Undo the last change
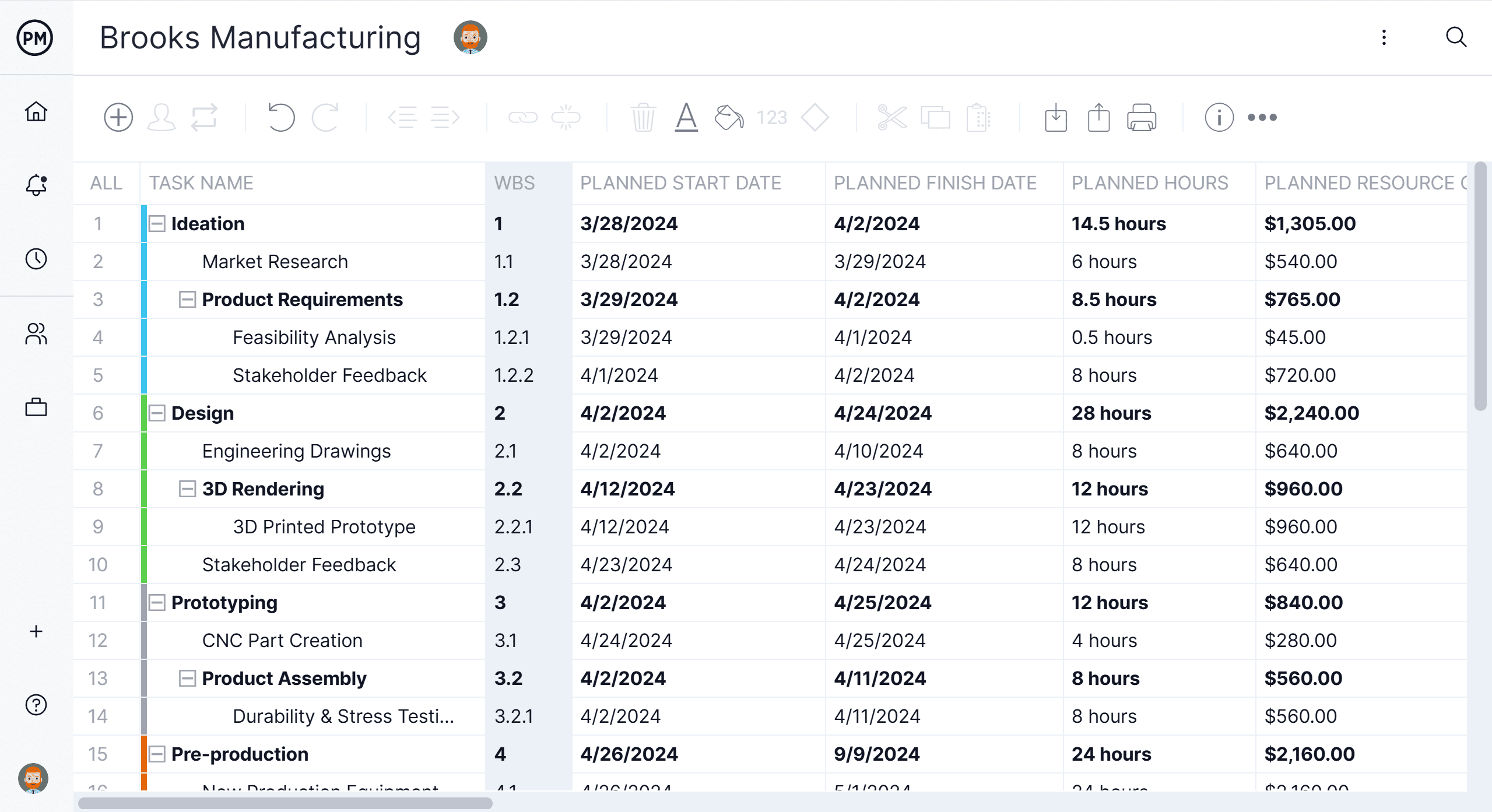 pyautogui.click(x=280, y=117)
